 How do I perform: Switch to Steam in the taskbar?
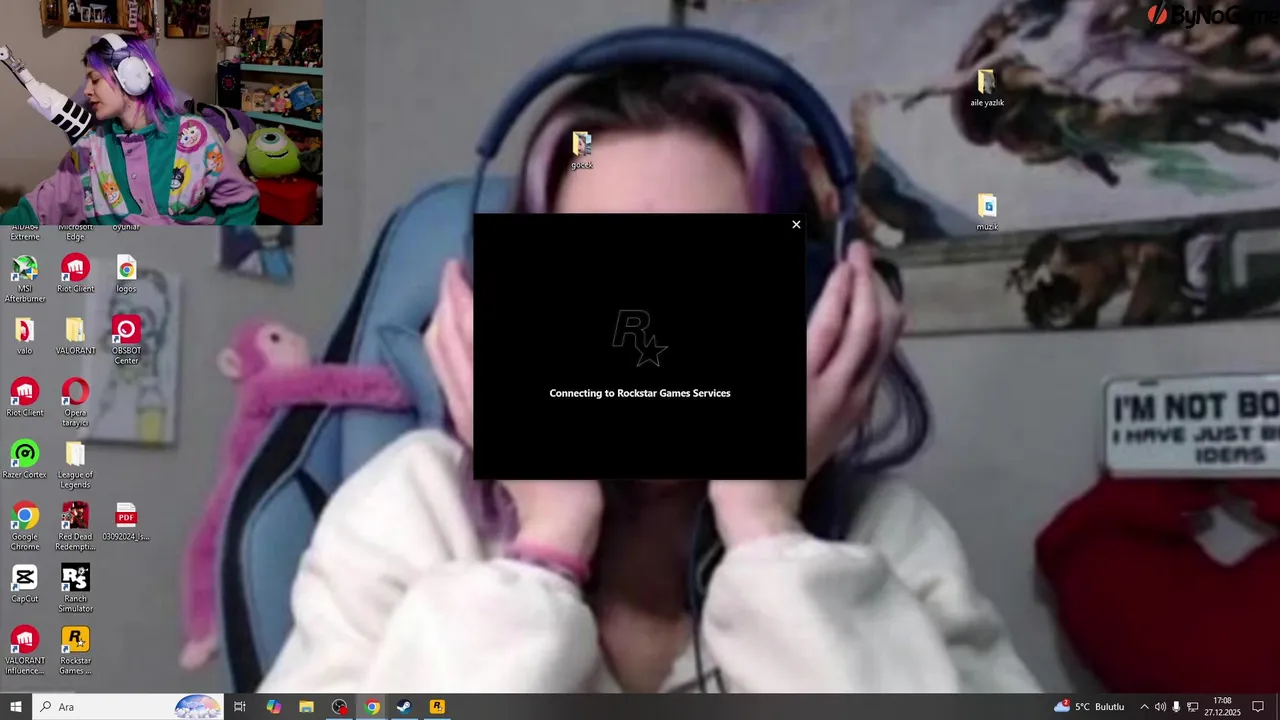(404, 707)
